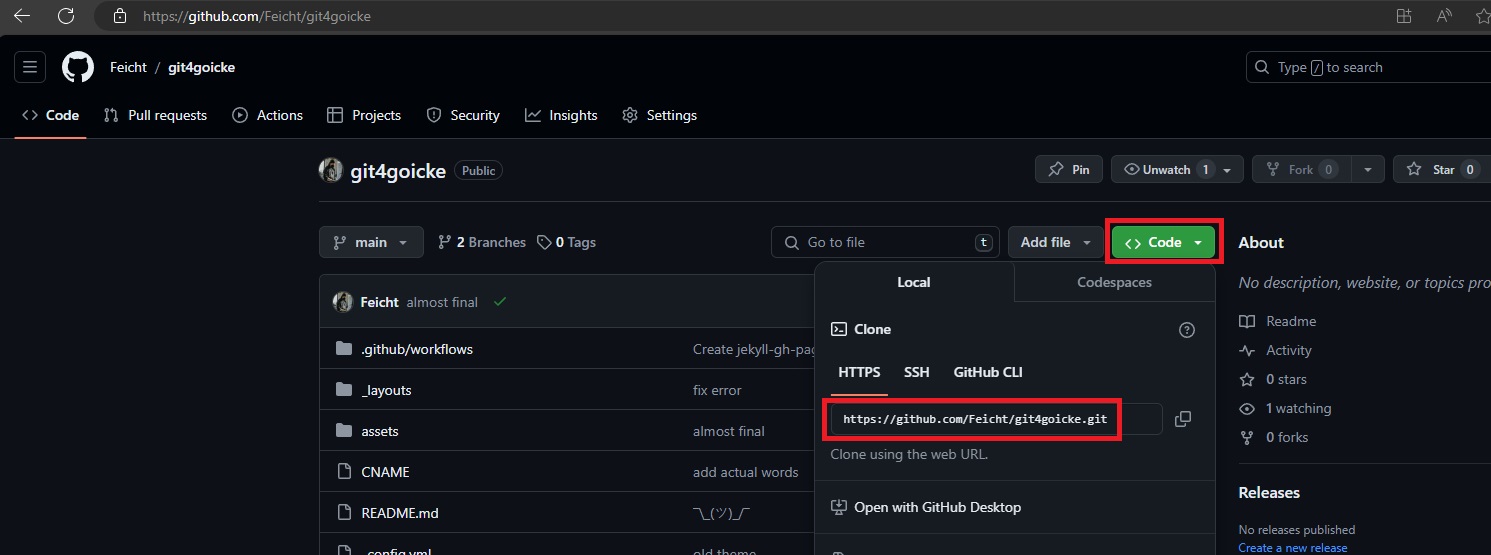This screenshot has width=1491, height=555.
Task: Open the 'almost final' latest commit message
Action: point(442,302)
